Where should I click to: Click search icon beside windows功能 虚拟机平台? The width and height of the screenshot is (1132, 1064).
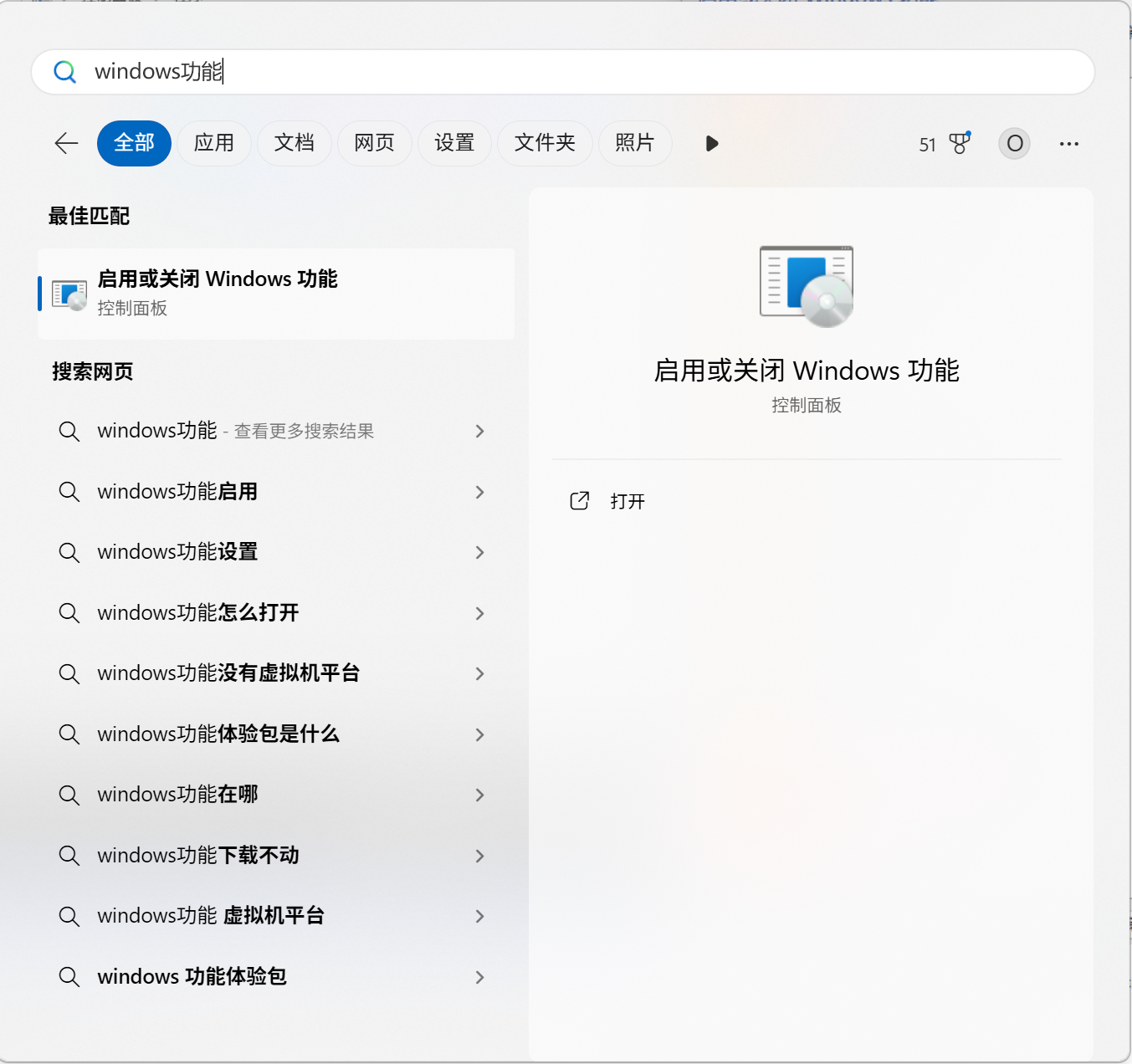pos(69,917)
